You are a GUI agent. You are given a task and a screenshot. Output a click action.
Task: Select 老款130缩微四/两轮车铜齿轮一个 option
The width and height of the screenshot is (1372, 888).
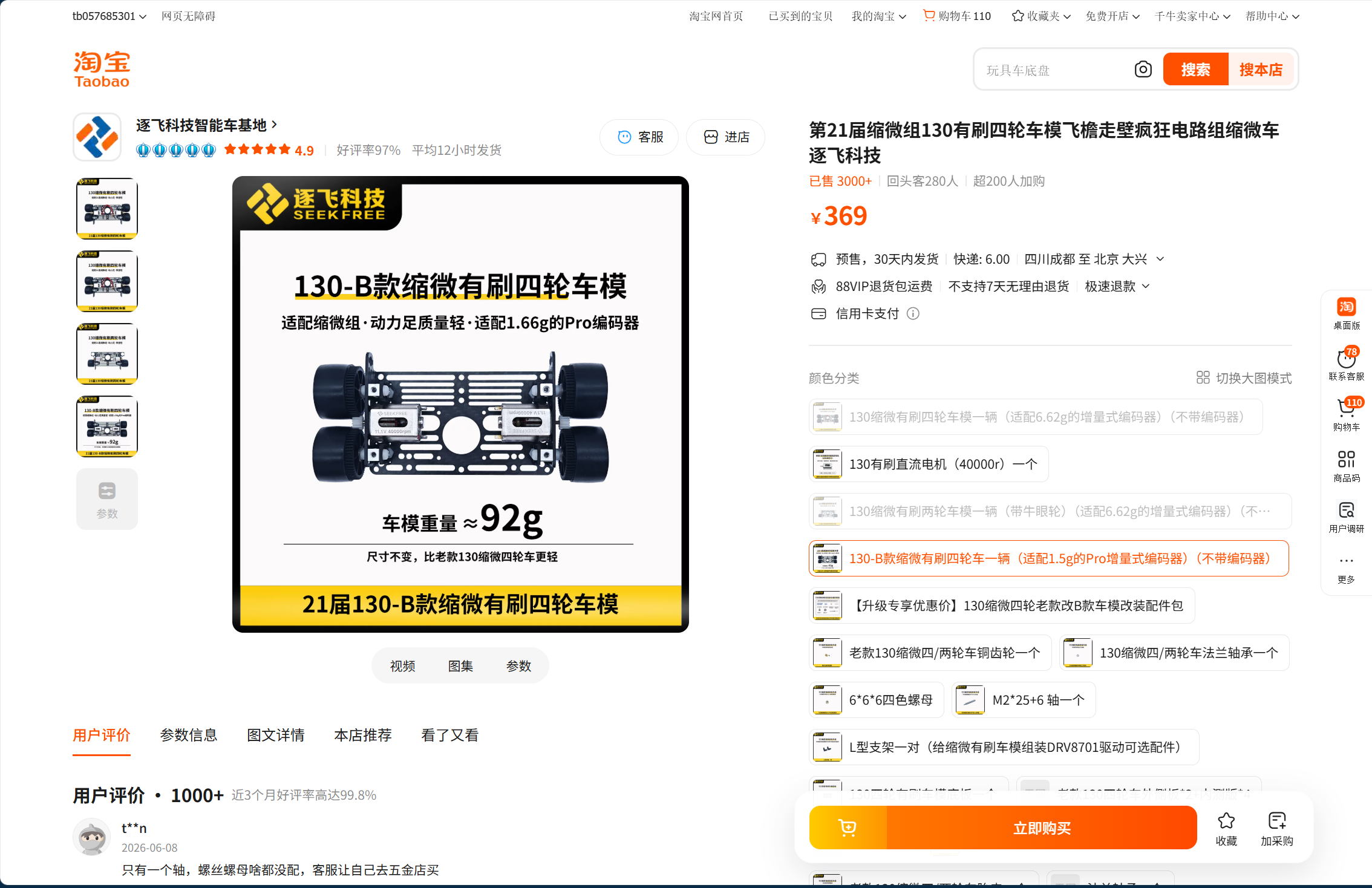tap(930, 653)
